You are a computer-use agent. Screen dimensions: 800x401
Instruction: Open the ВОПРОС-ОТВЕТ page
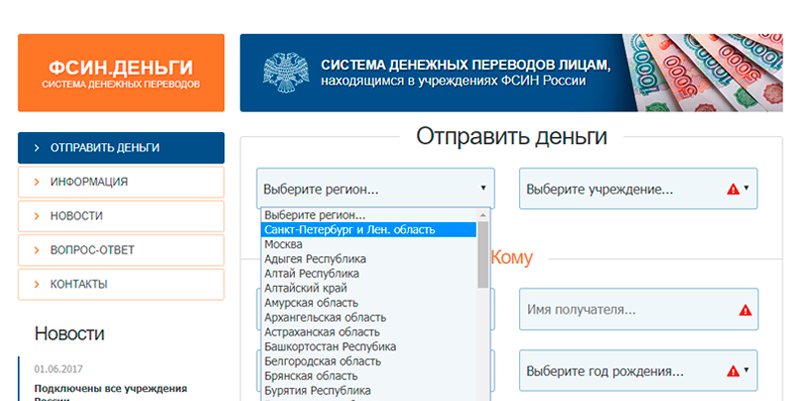coord(121,250)
